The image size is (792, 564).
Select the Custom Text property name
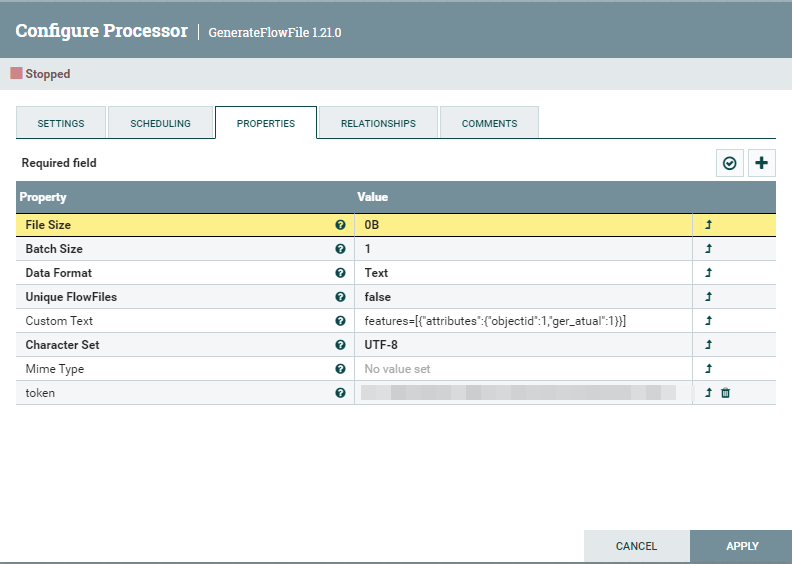(x=59, y=321)
